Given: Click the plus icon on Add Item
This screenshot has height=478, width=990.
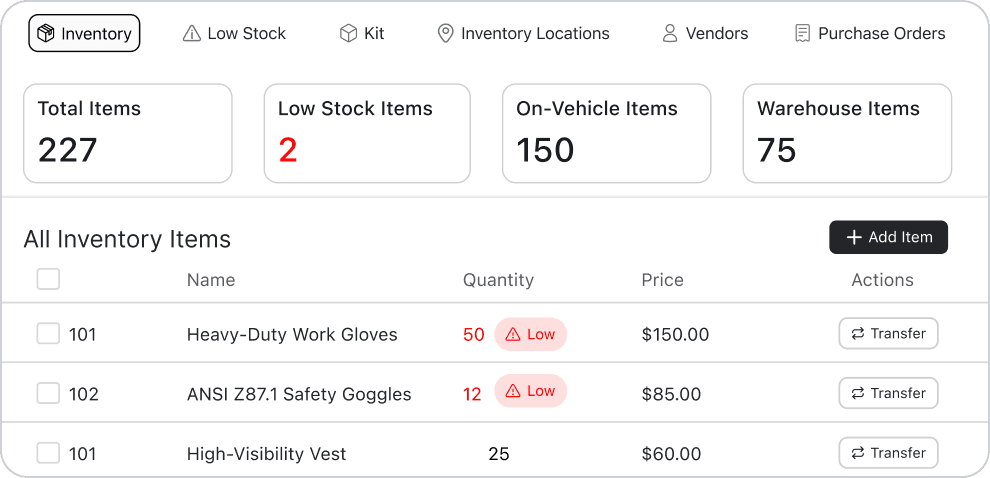Looking at the screenshot, I should (x=854, y=238).
